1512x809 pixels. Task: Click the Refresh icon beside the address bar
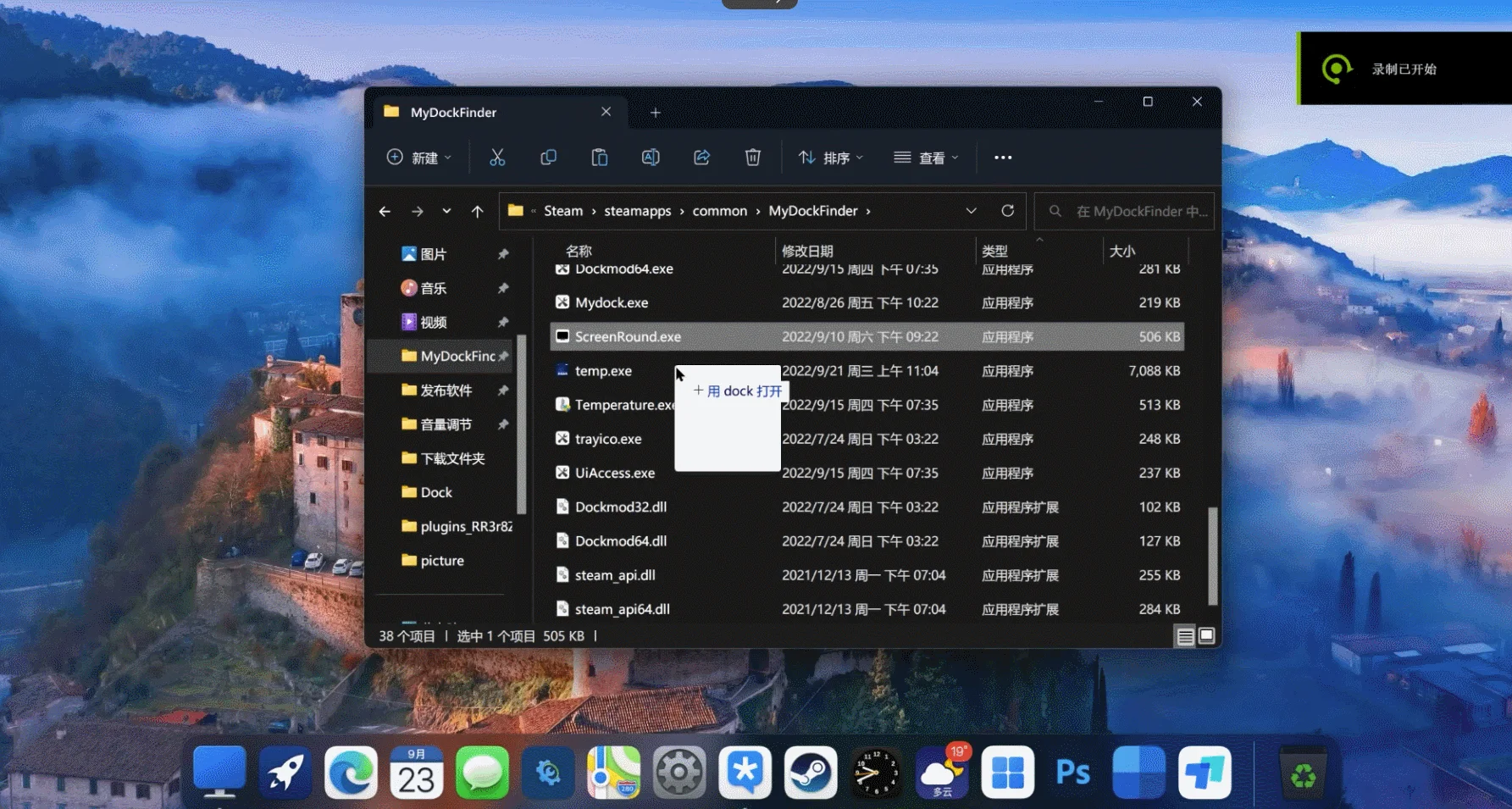(x=1008, y=210)
